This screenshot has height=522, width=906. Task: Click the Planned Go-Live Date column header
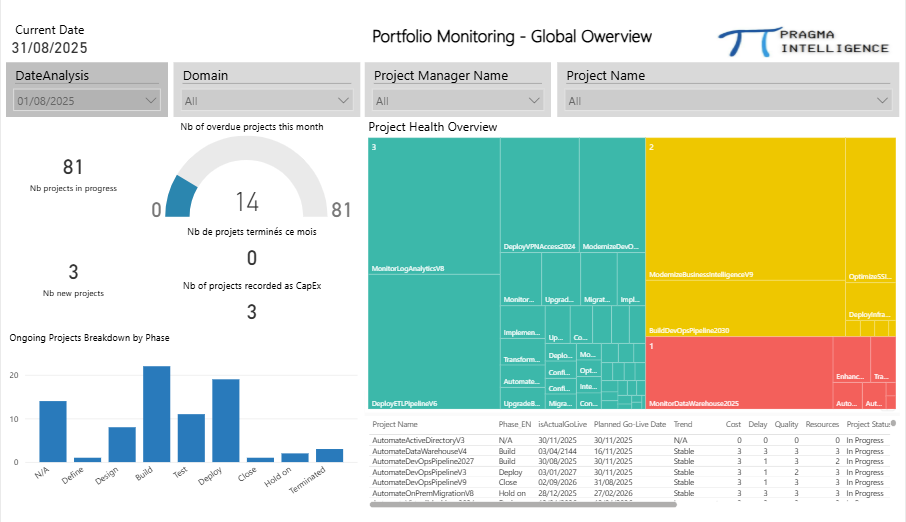point(629,425)
